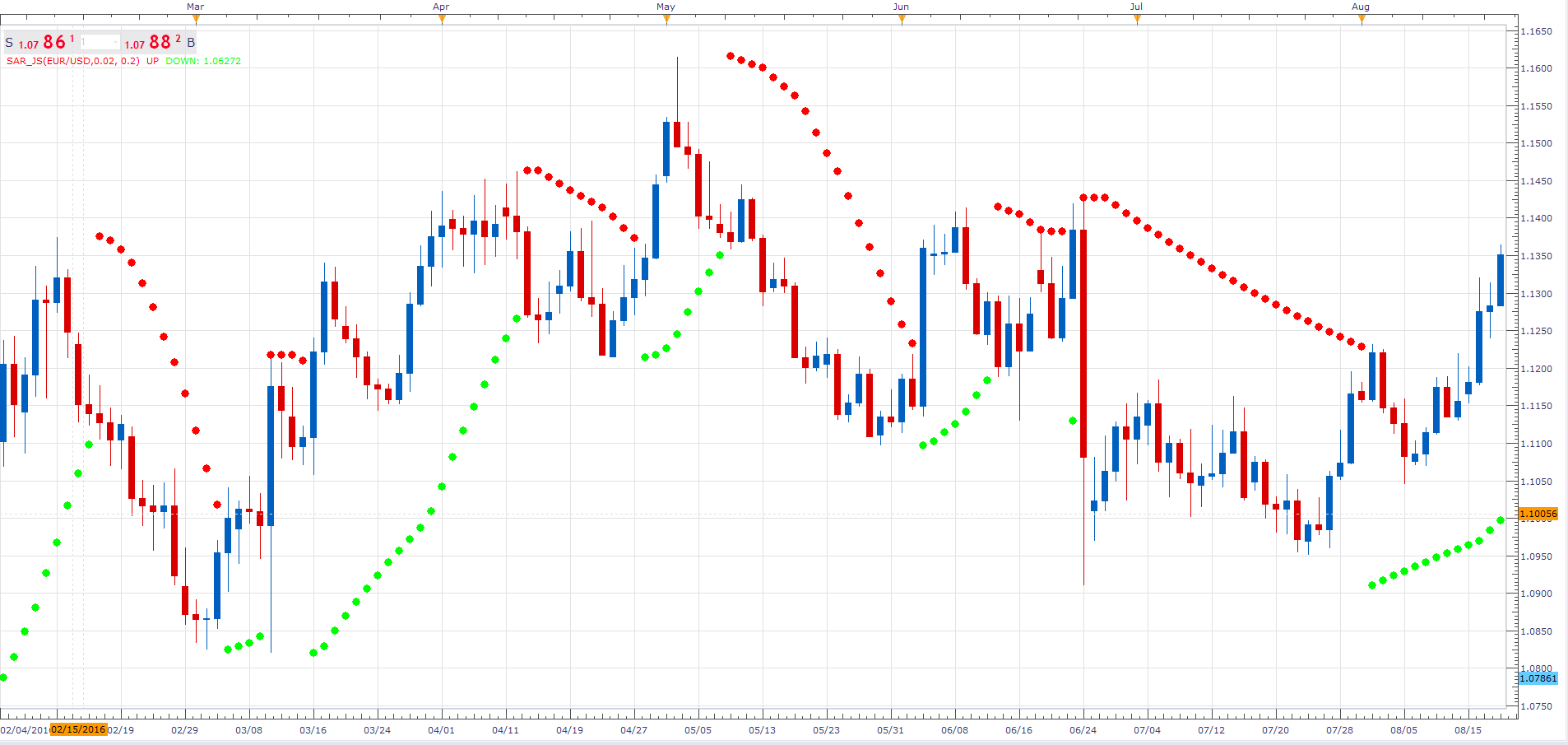The image size is (1568, 745).
Task: Click the 08/15 date on the time axis
Action: click(1468, 730)
